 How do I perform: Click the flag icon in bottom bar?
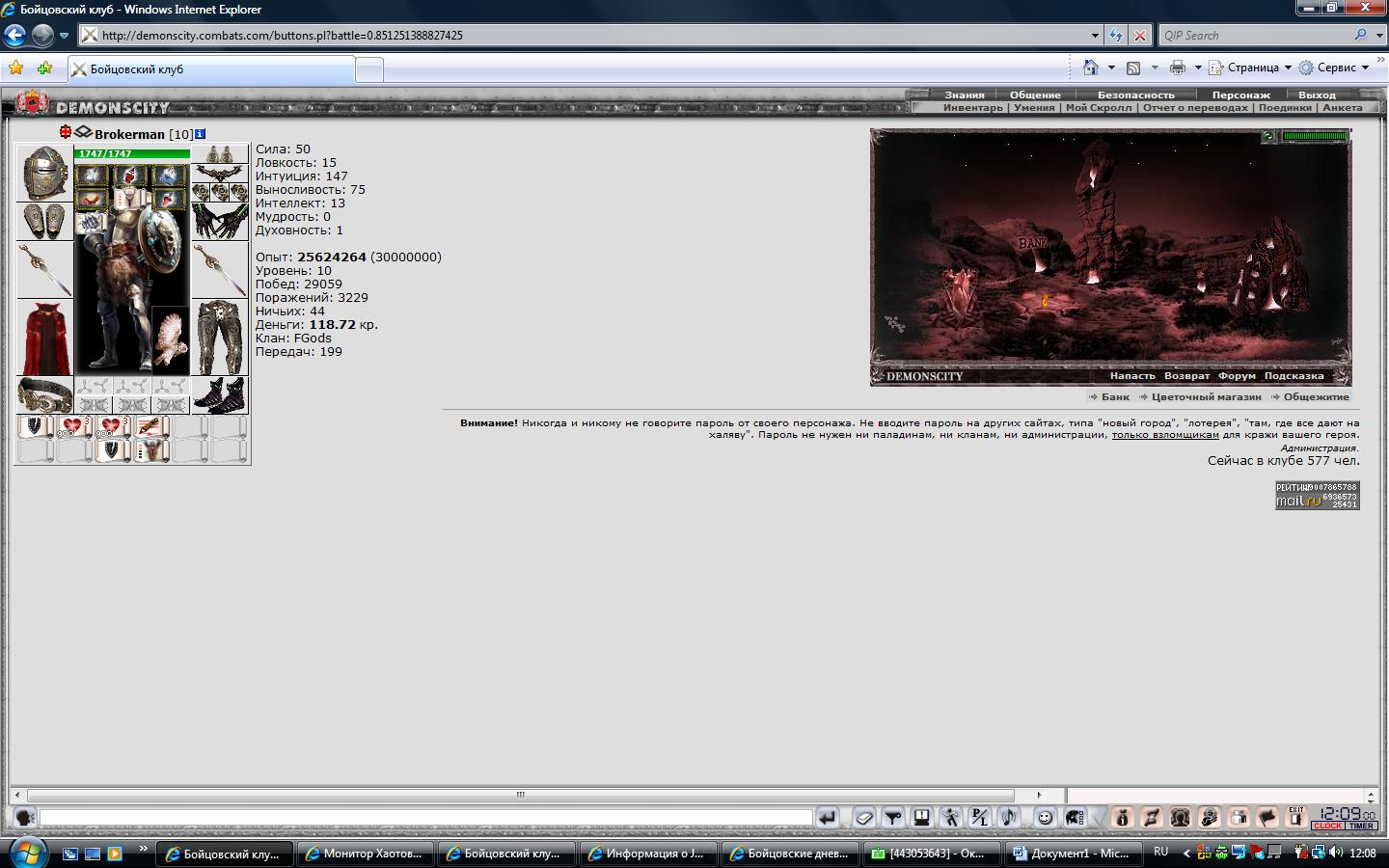click(1267, 818)
